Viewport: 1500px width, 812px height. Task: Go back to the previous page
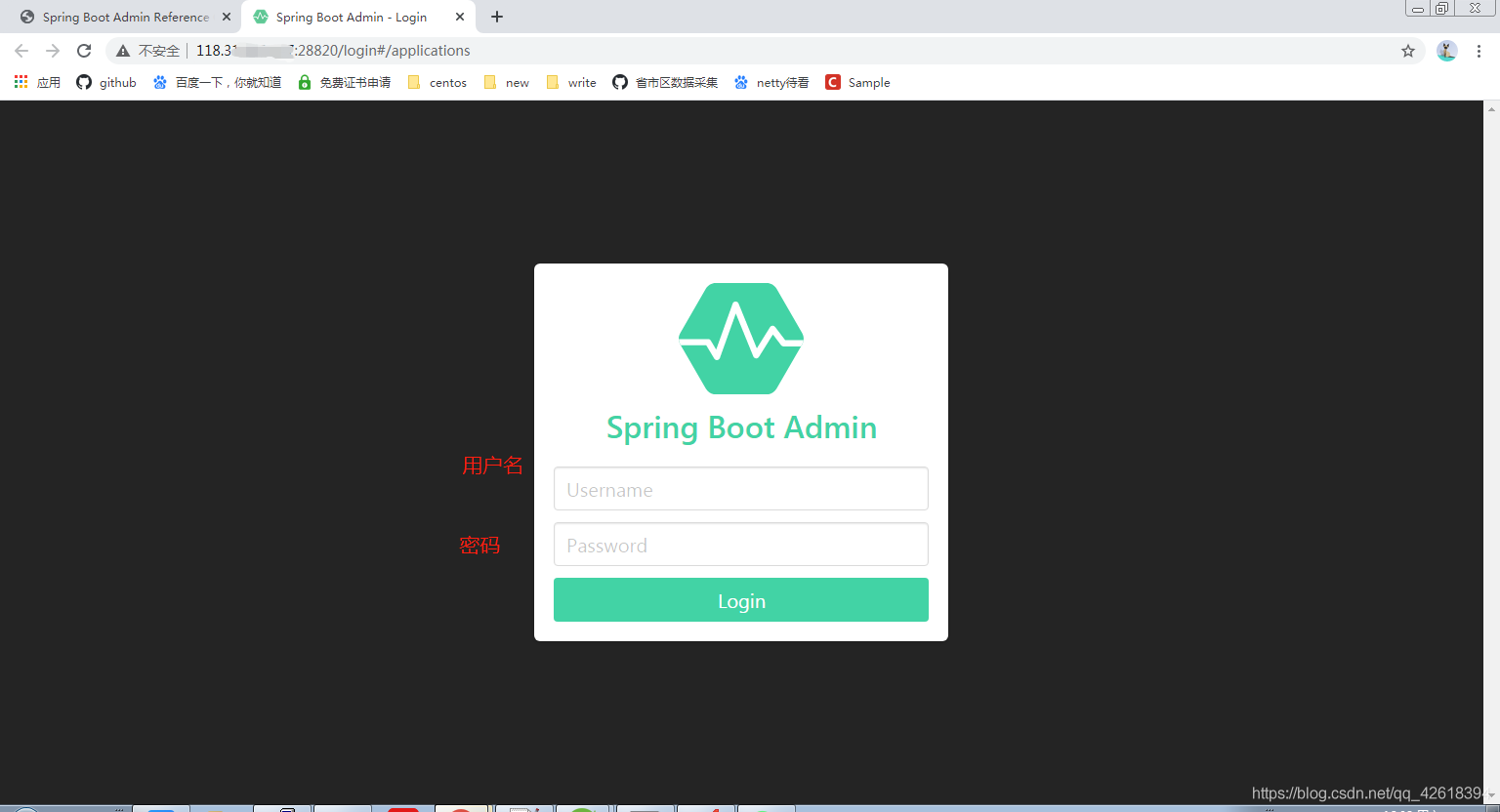coord(21,51)
